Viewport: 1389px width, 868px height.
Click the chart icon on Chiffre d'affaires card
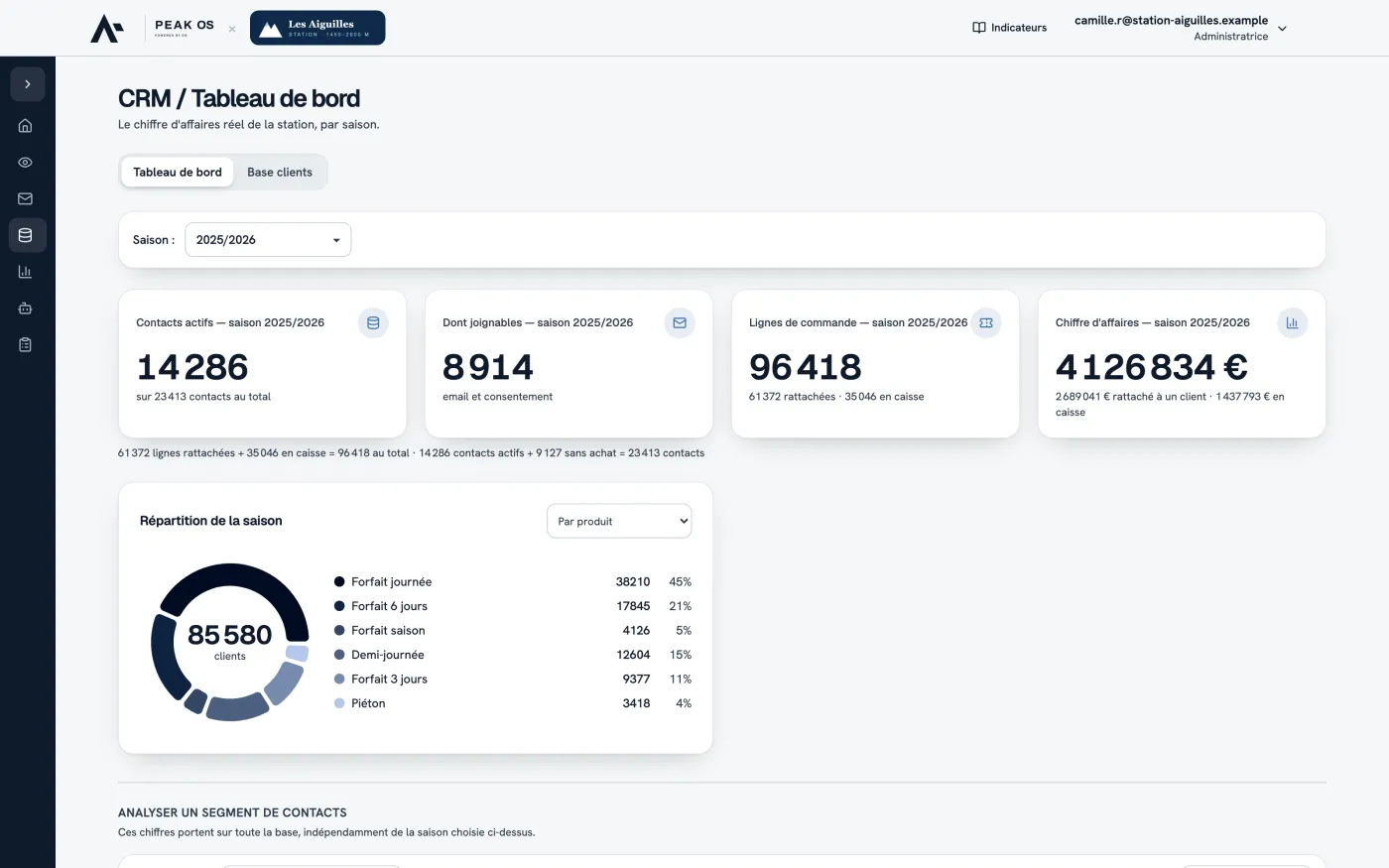(1293, 322)
